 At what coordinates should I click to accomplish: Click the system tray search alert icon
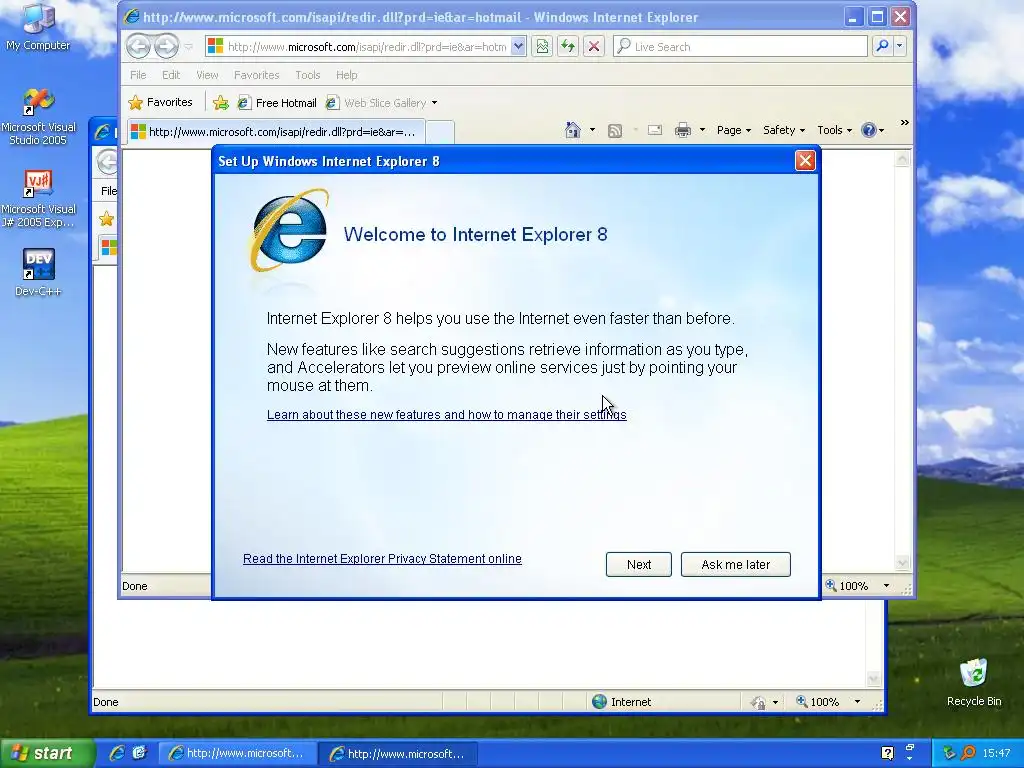point(968,753)
